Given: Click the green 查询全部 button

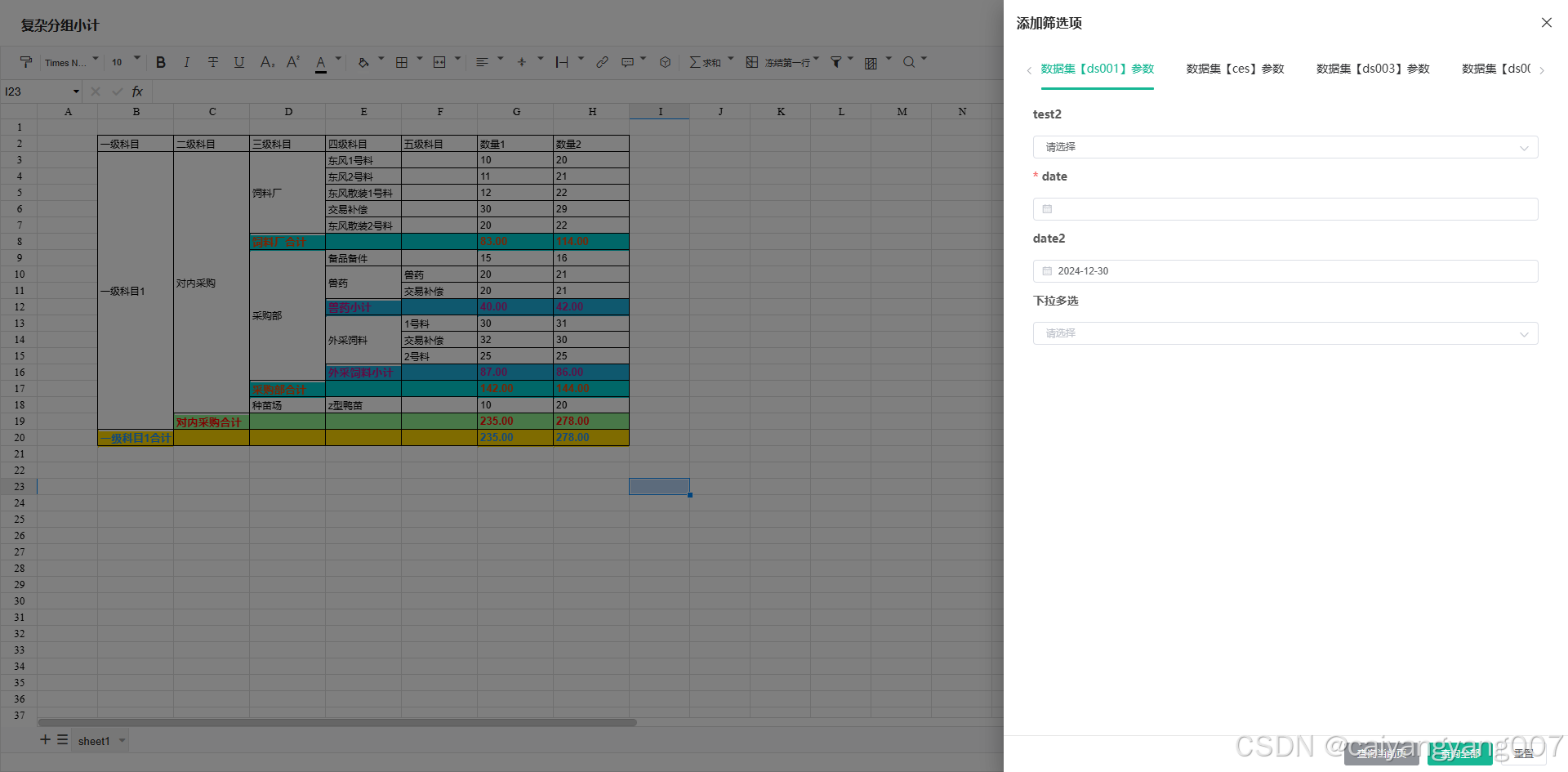Looking at the screenshot, I should (x=1460, y=753).
